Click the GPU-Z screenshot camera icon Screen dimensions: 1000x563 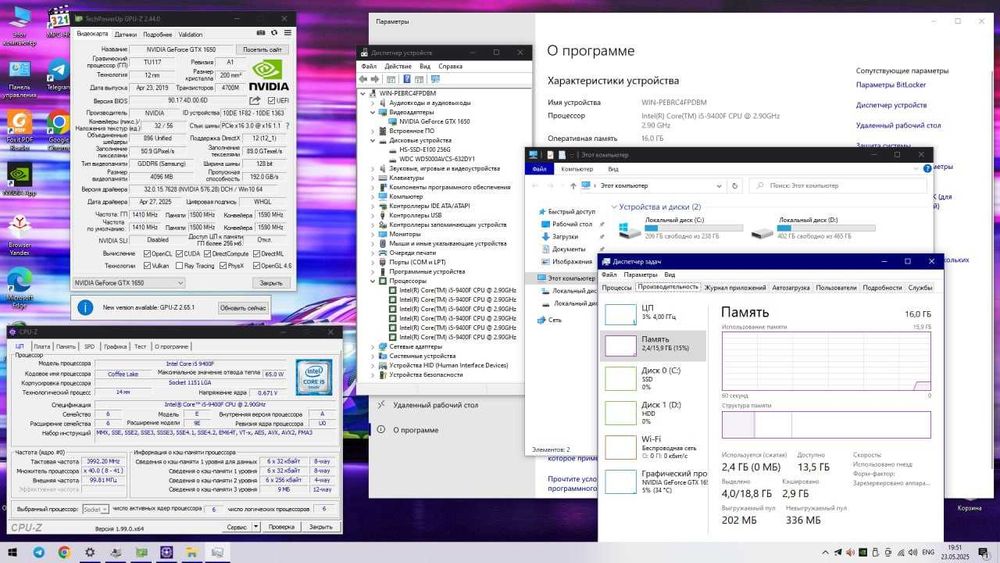(260, 33)
